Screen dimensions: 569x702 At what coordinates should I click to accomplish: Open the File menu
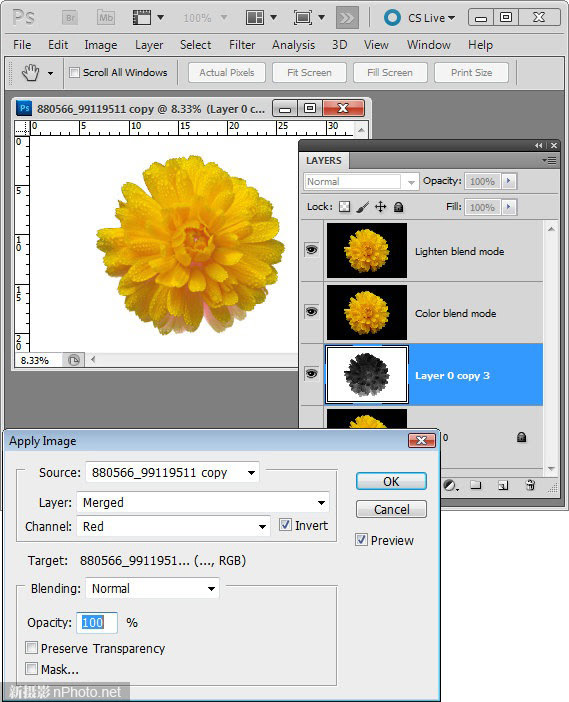(x=22, y=45)
